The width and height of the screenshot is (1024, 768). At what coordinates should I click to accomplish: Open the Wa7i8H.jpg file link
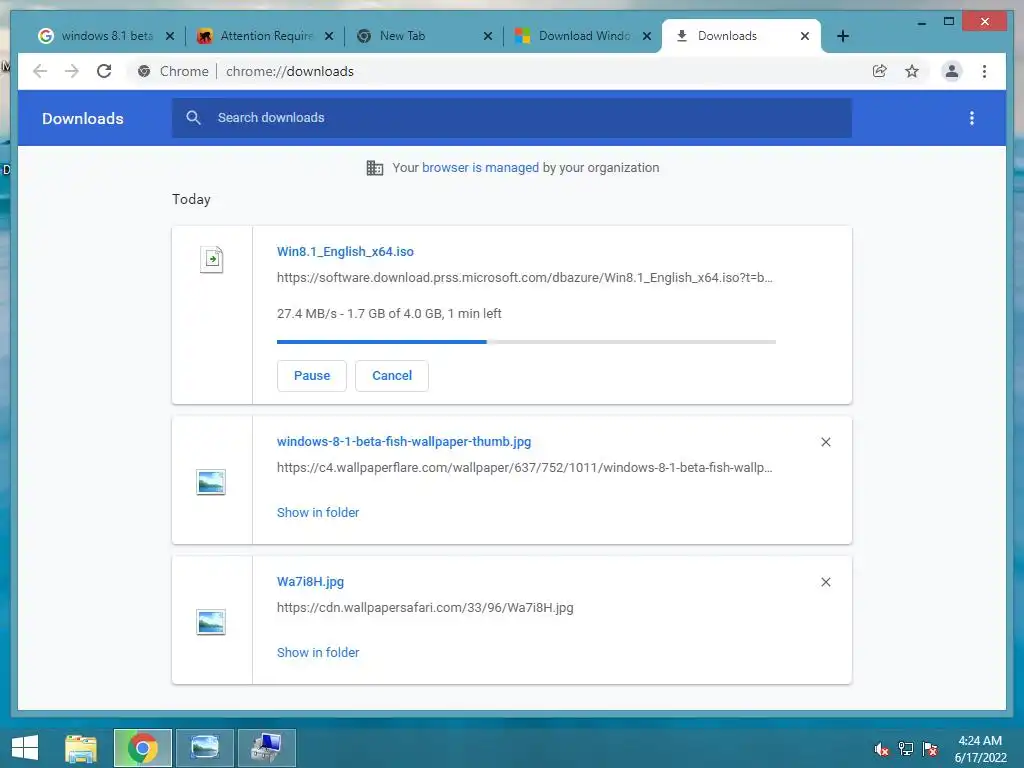310,581
